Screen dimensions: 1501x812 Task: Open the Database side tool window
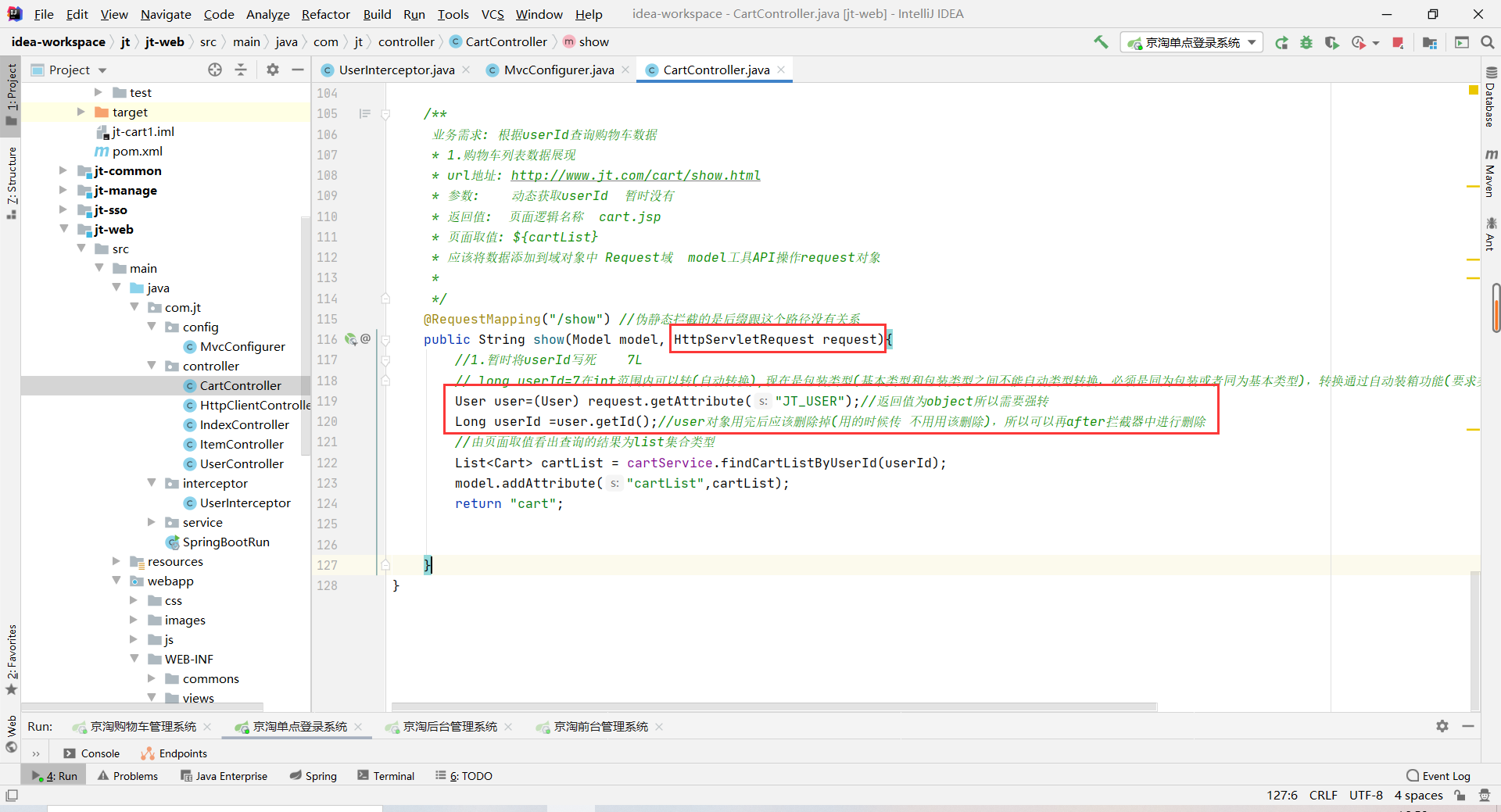pyautogui.click(x=1490, y=98)
